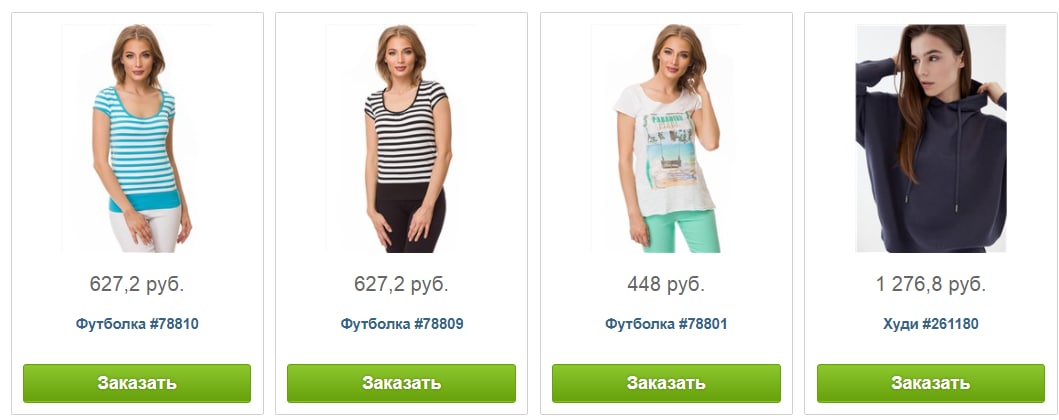
Task: Open the dark navy hoodie photo
Action: tap(931, 138)
